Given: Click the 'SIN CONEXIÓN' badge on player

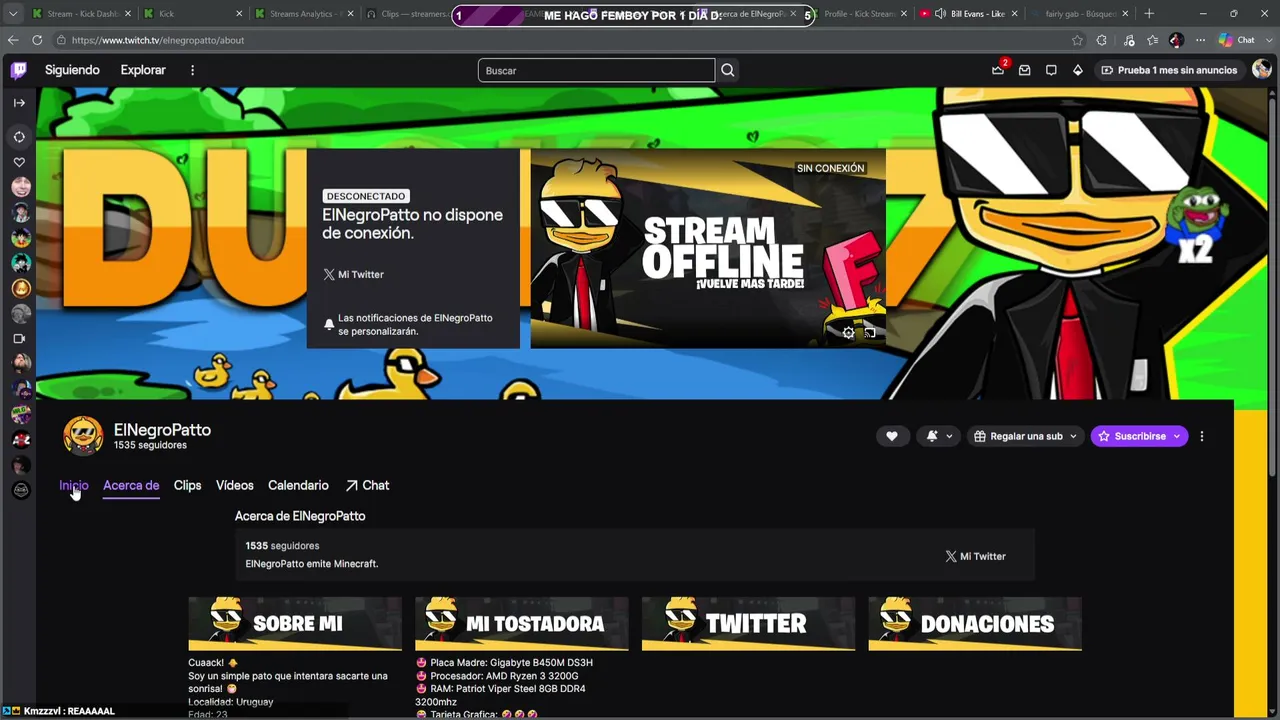Looking at the screenshot, I should click(x=830, y=168).
